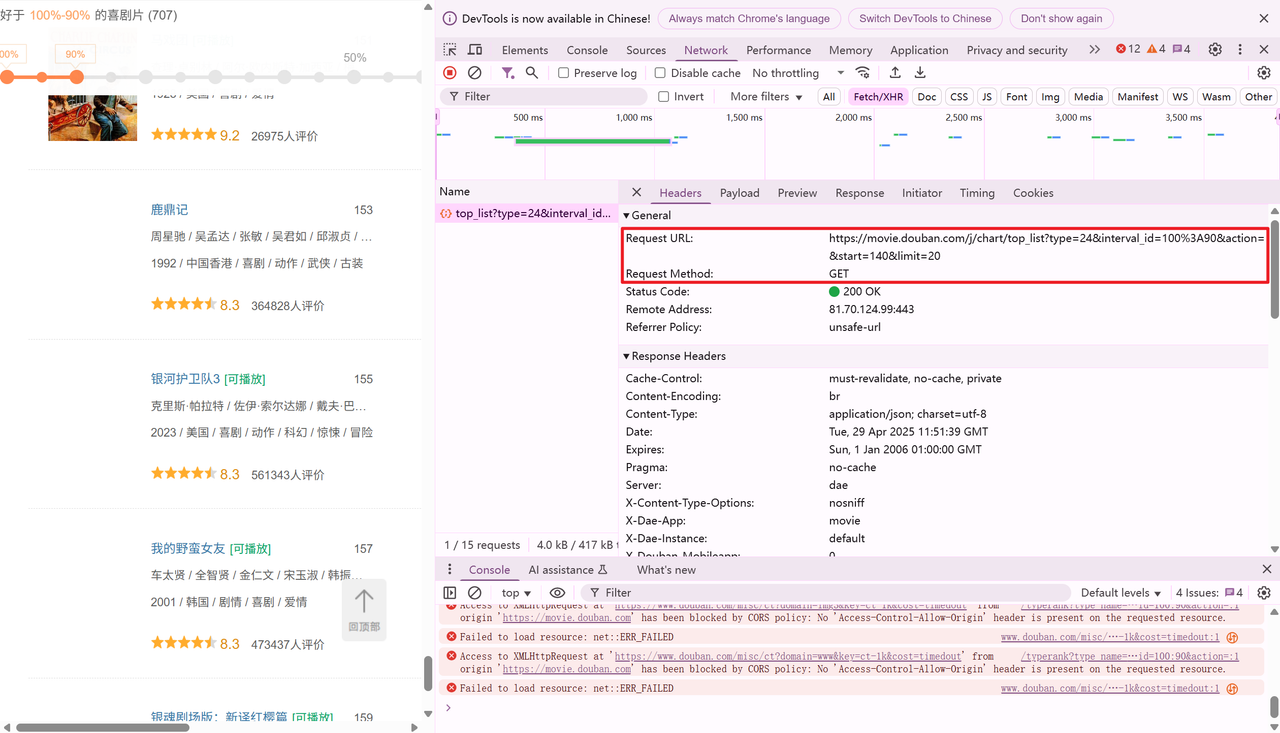This screenshot has width=1280, height=733.
Task: Show the console sidebar
Action: pyautogui.click(x=450, y=593)
